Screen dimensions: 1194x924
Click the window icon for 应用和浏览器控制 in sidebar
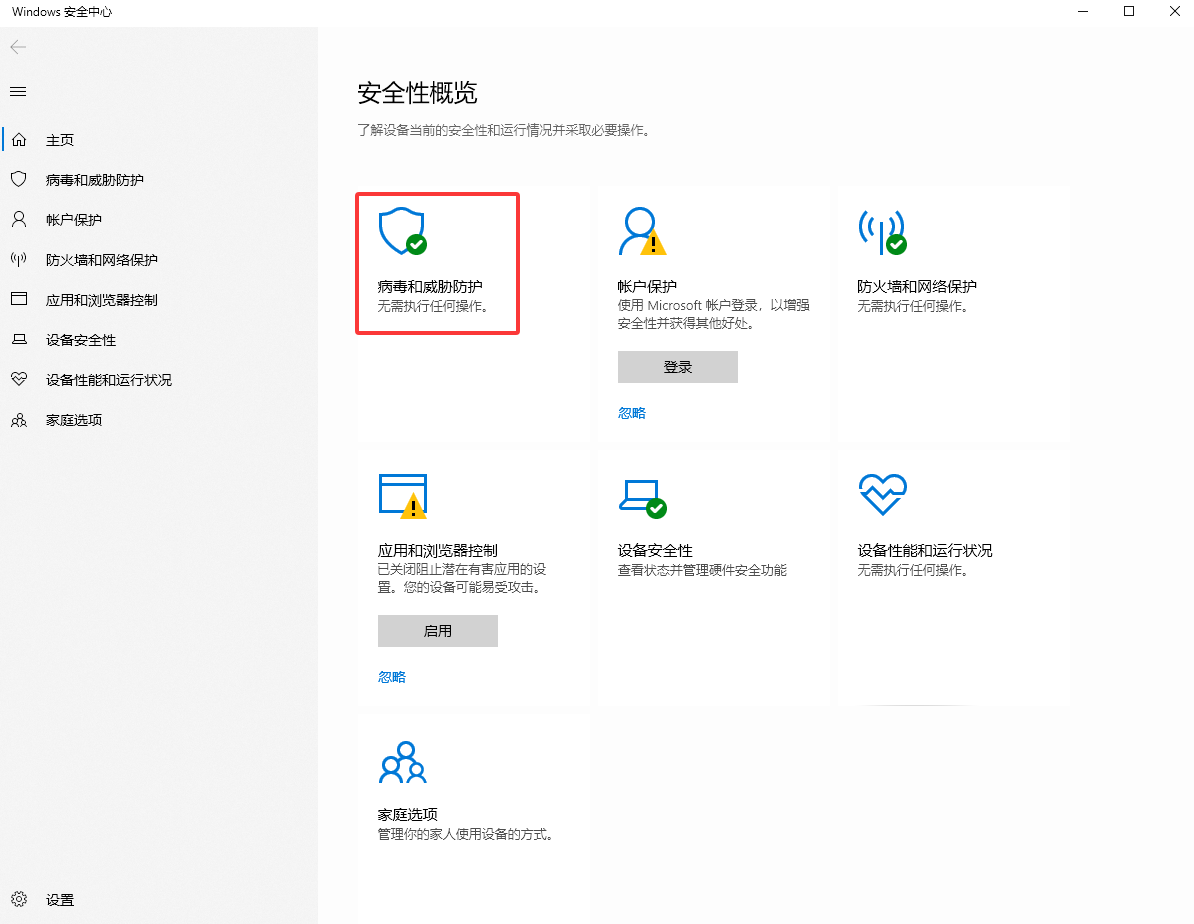pyautogui.click(x=19, y=299)
